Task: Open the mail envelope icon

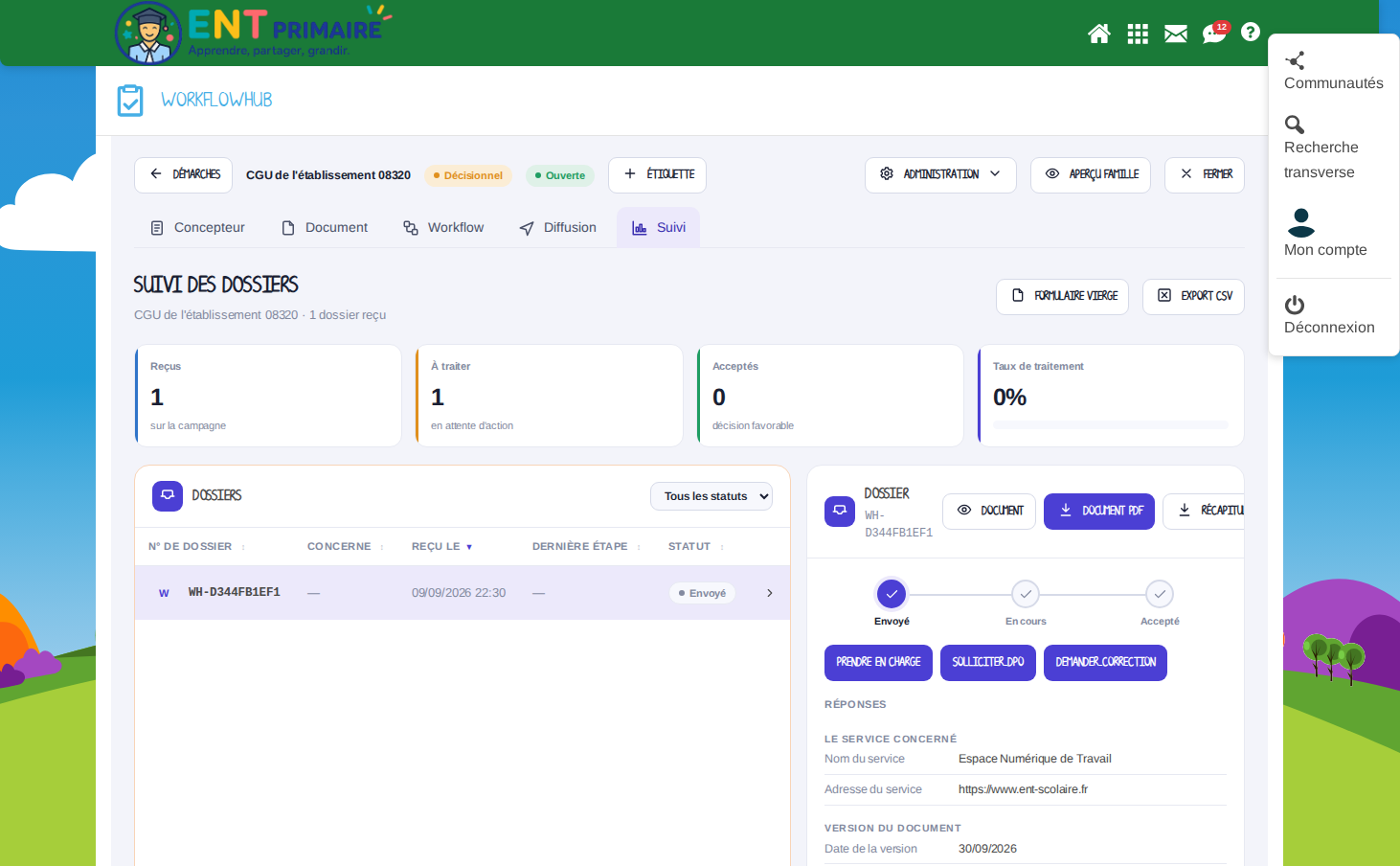Action: click(1176, 34)
